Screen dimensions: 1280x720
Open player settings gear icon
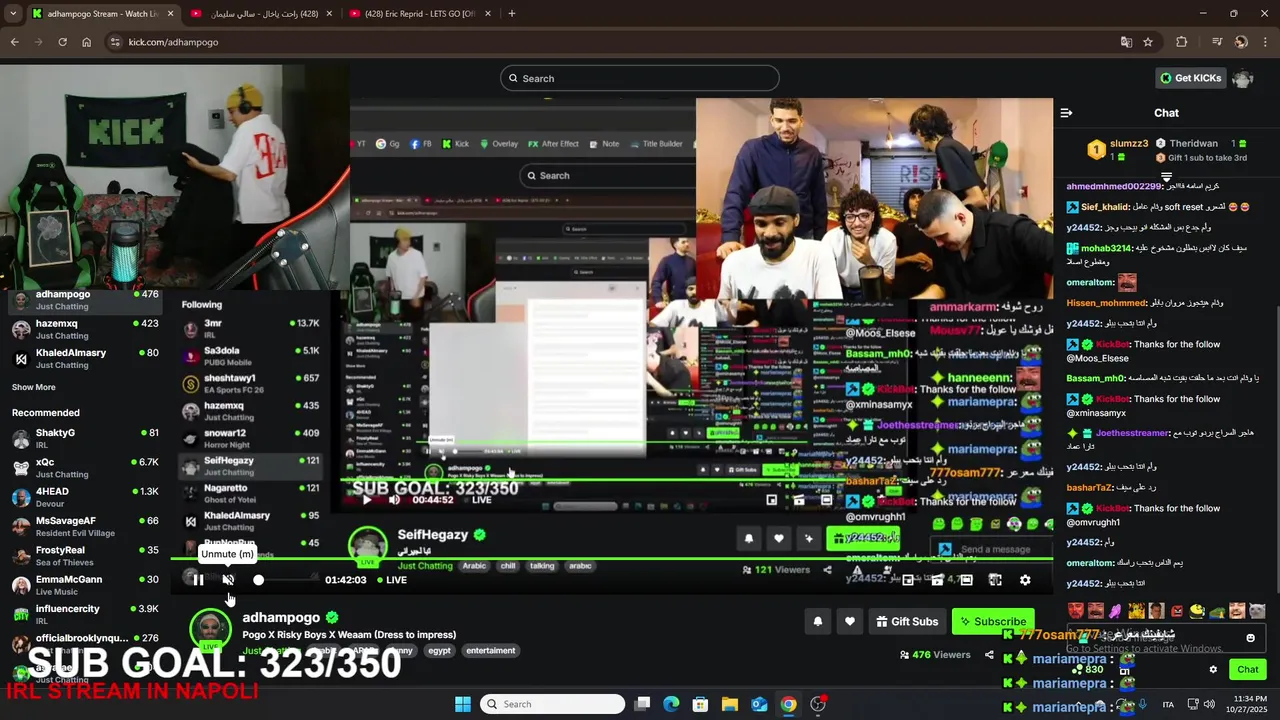(x=1025, y=580)
